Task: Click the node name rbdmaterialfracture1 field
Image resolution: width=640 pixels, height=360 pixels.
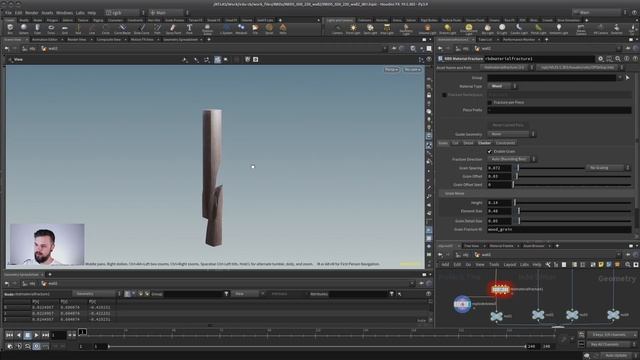Action: pos(539,59)
